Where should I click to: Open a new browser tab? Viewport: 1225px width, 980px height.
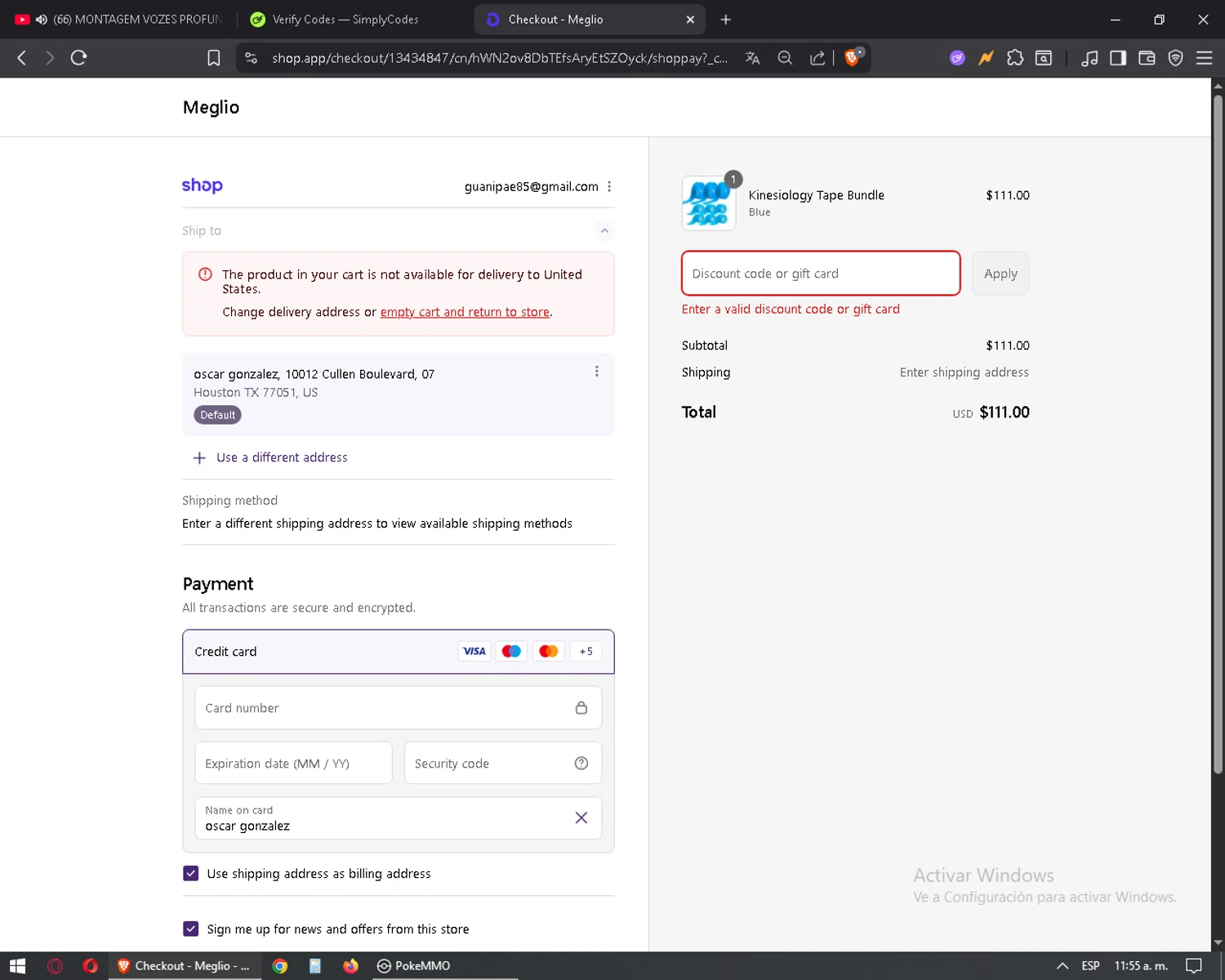coord(726,20)
